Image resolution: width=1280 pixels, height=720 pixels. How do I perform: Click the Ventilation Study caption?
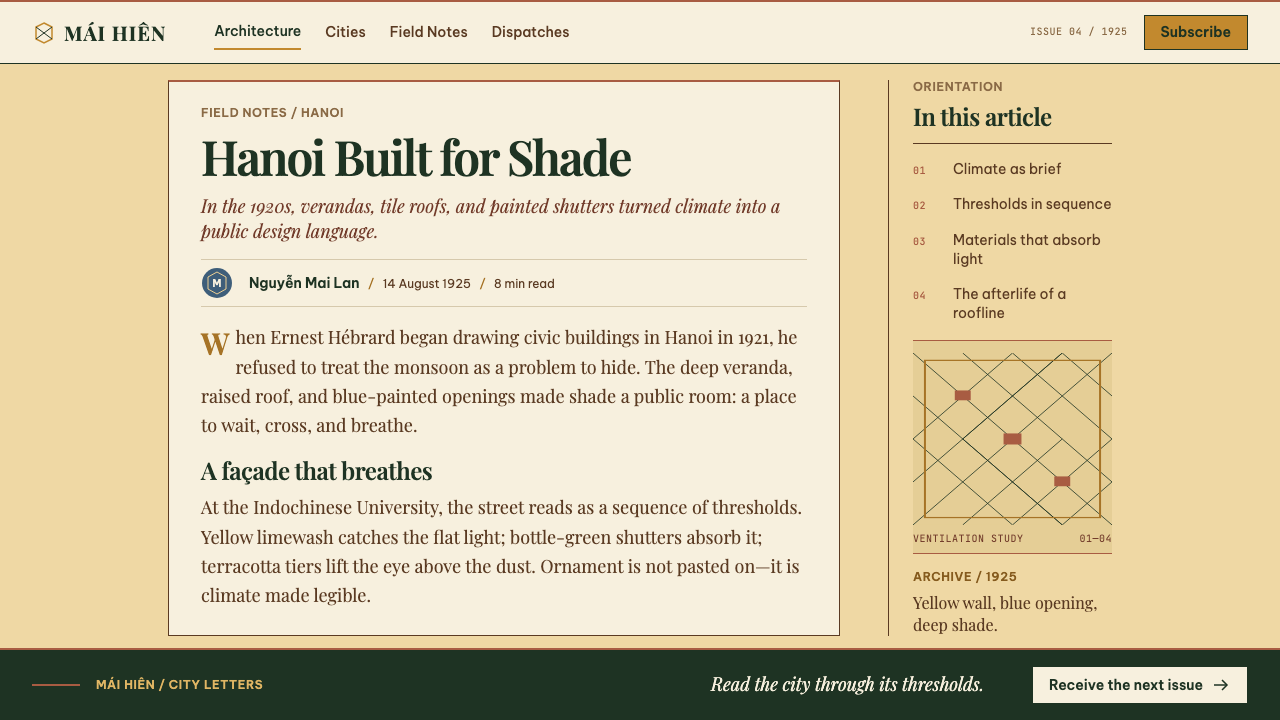pos(968,539)
